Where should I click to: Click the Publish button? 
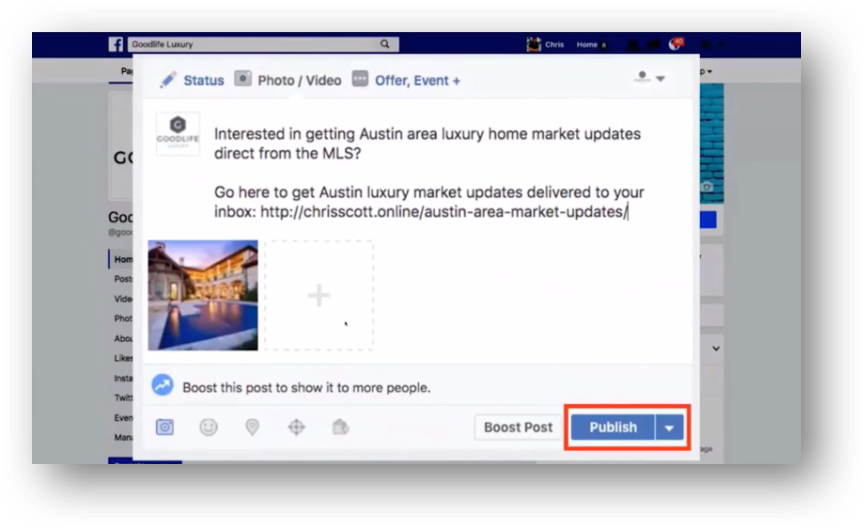click(x=613, y=427)
